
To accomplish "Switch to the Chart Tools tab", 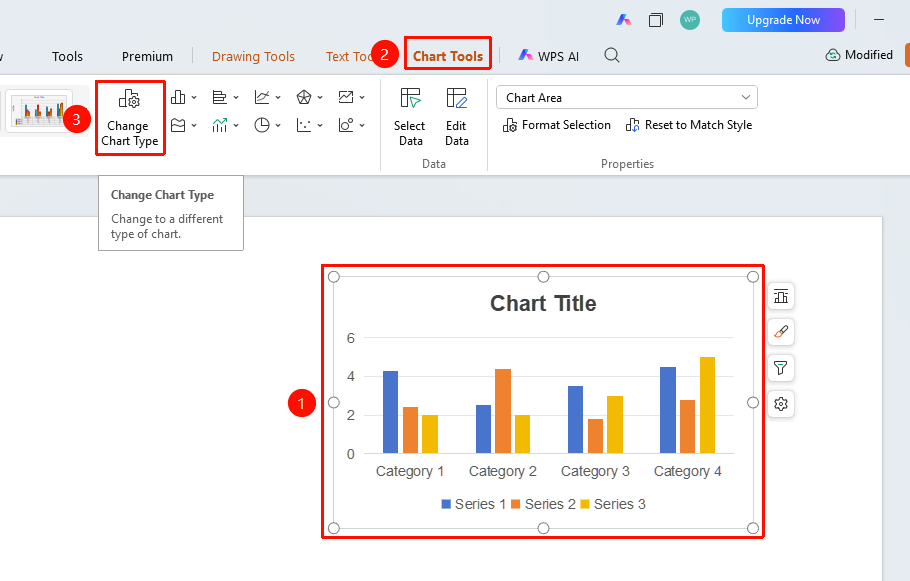I will point(448,56).
